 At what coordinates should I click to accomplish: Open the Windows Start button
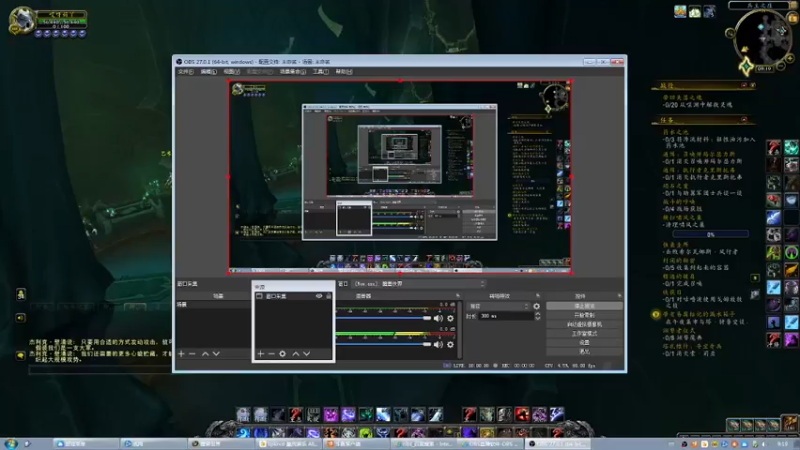coord(10,443)
